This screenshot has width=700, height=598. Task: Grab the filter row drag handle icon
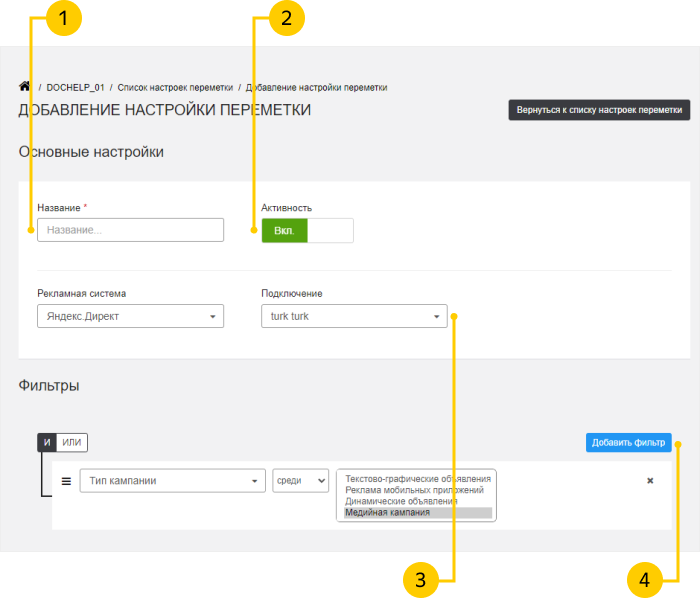pos(66,481)
